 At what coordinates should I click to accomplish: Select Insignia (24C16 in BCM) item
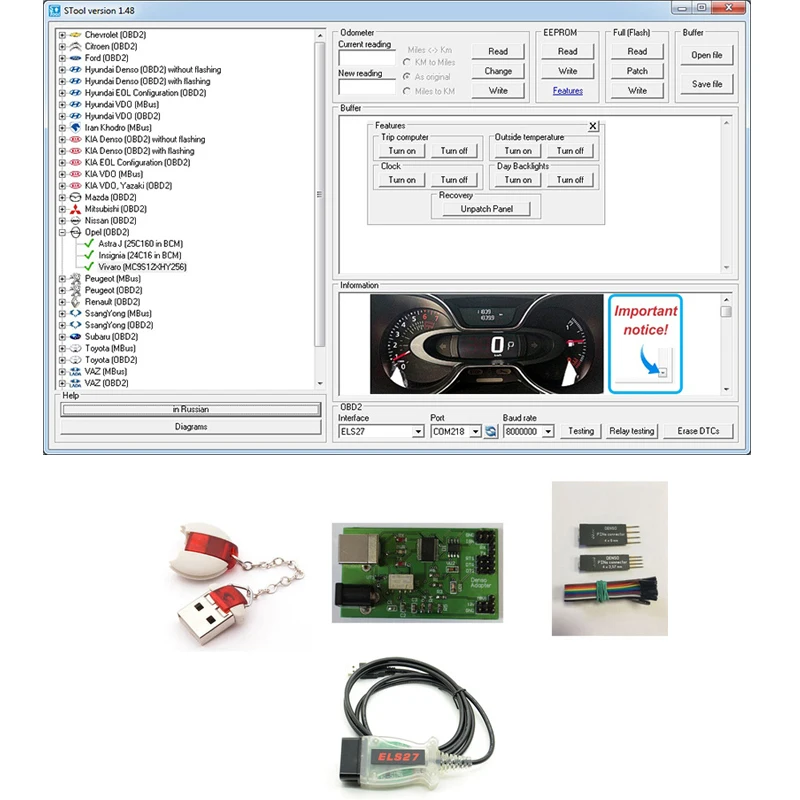pyautogui.click(x=140, y=255)
